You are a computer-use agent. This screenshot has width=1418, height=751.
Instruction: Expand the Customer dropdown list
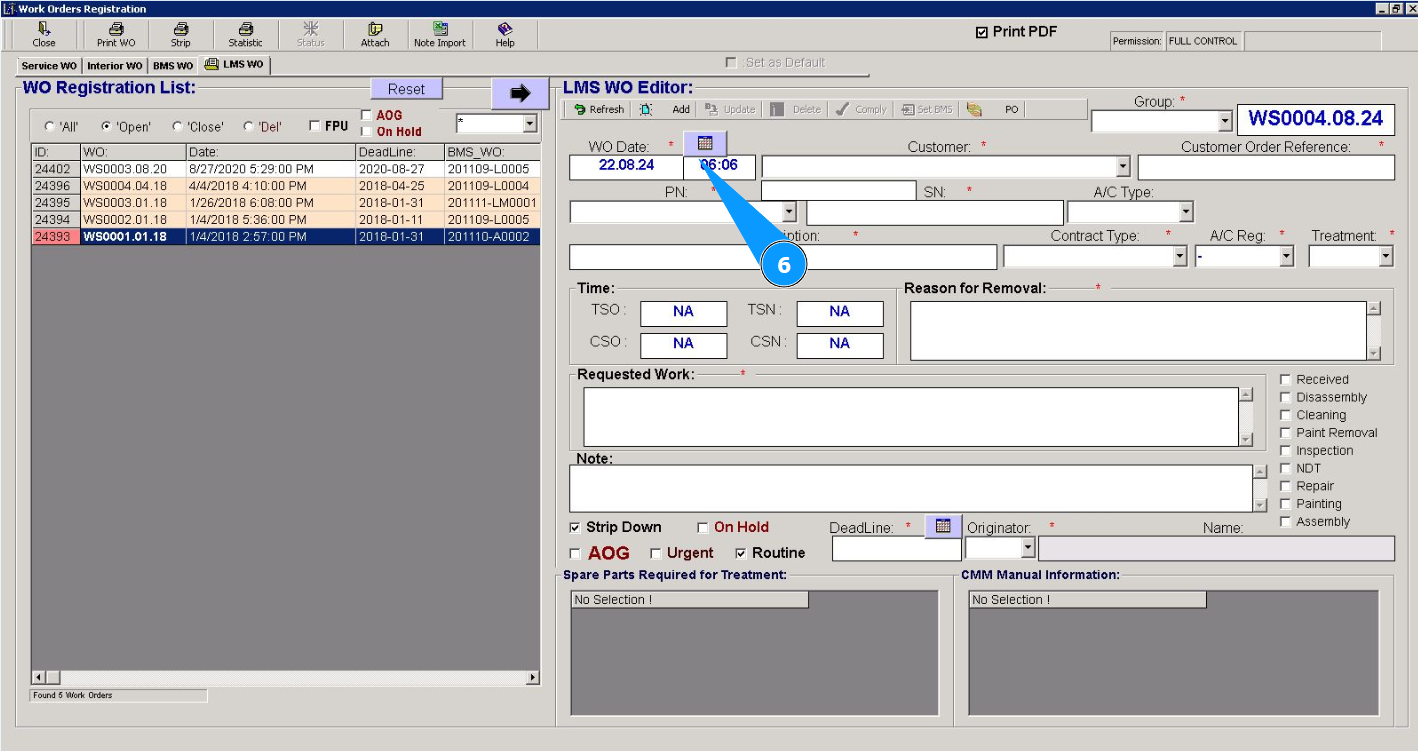(x=1123, y=167)
